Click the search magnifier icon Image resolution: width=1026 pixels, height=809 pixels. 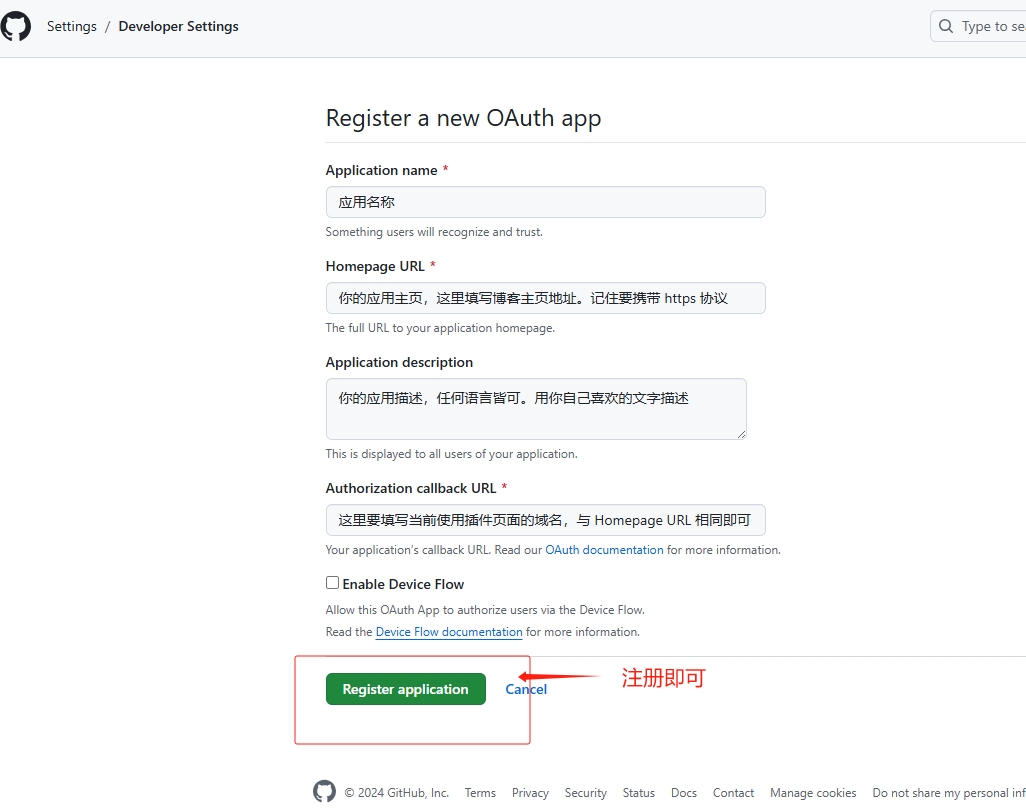[946, 26]
